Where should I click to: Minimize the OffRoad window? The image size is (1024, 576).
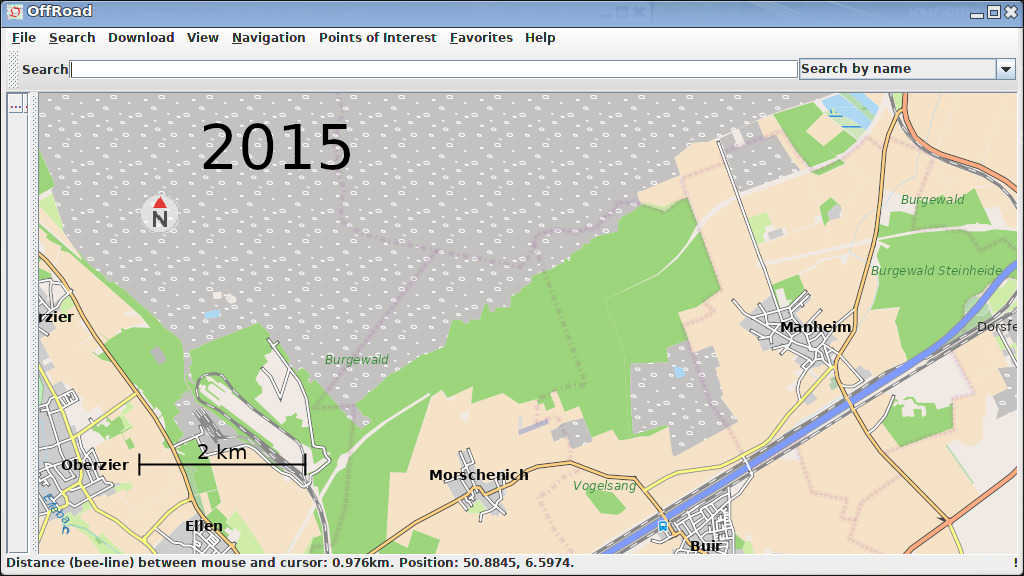pos(977,12)
